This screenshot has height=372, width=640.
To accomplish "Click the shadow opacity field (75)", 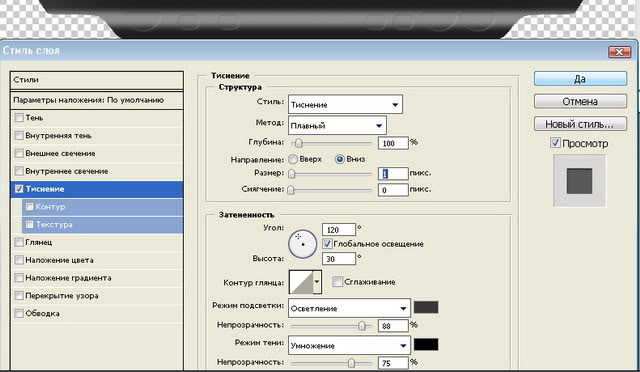I will [393, 363].
